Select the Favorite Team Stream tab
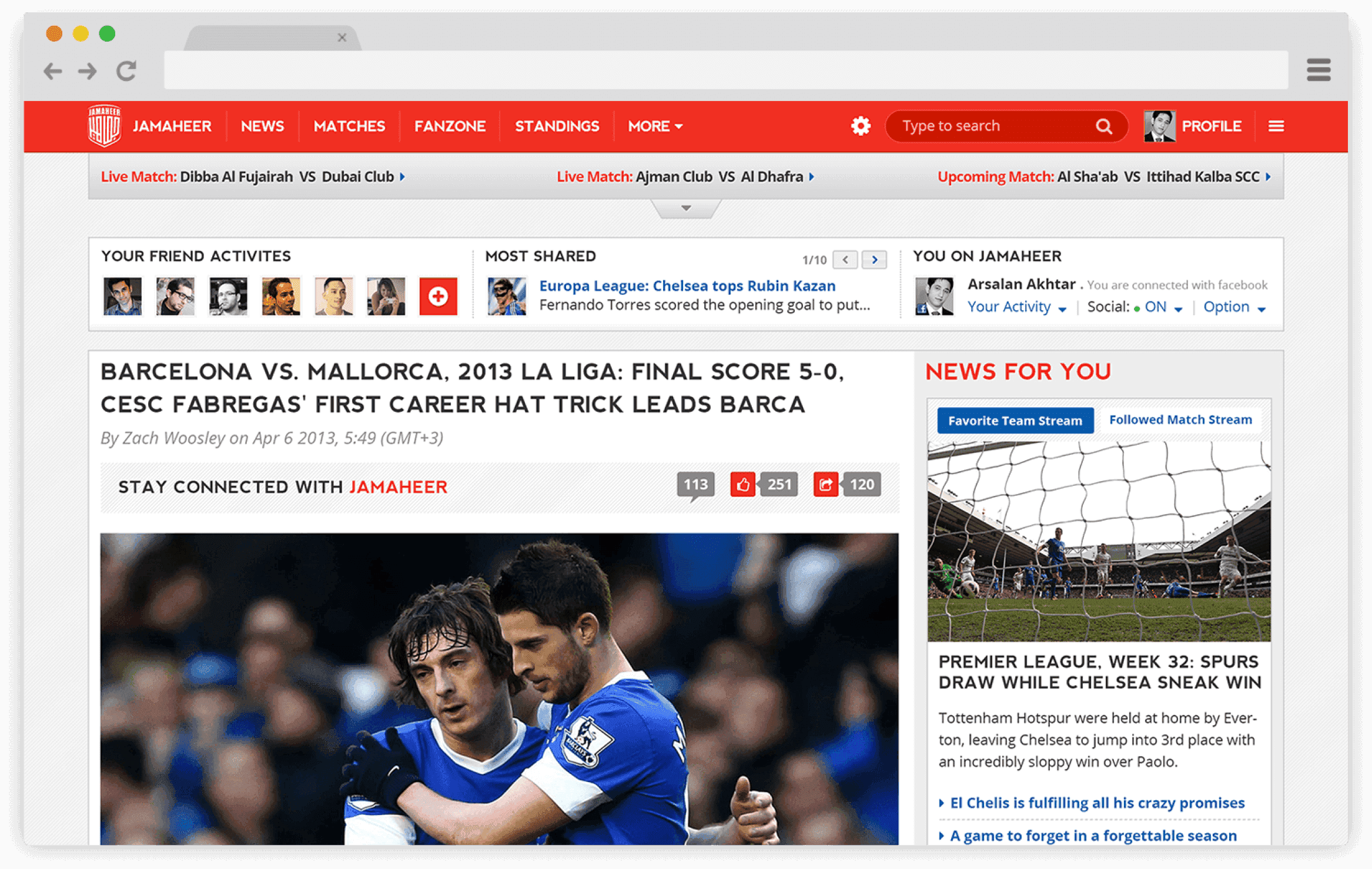Screen dimensions: 1372x869 1015,421
